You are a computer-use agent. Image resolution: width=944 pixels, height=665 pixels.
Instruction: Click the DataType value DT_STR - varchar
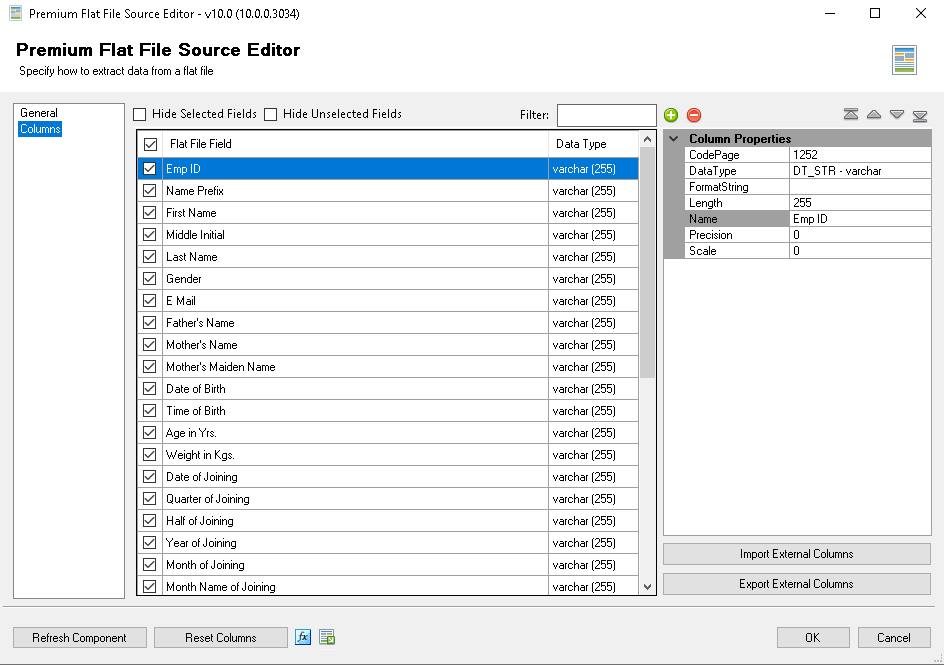[860, 171]
